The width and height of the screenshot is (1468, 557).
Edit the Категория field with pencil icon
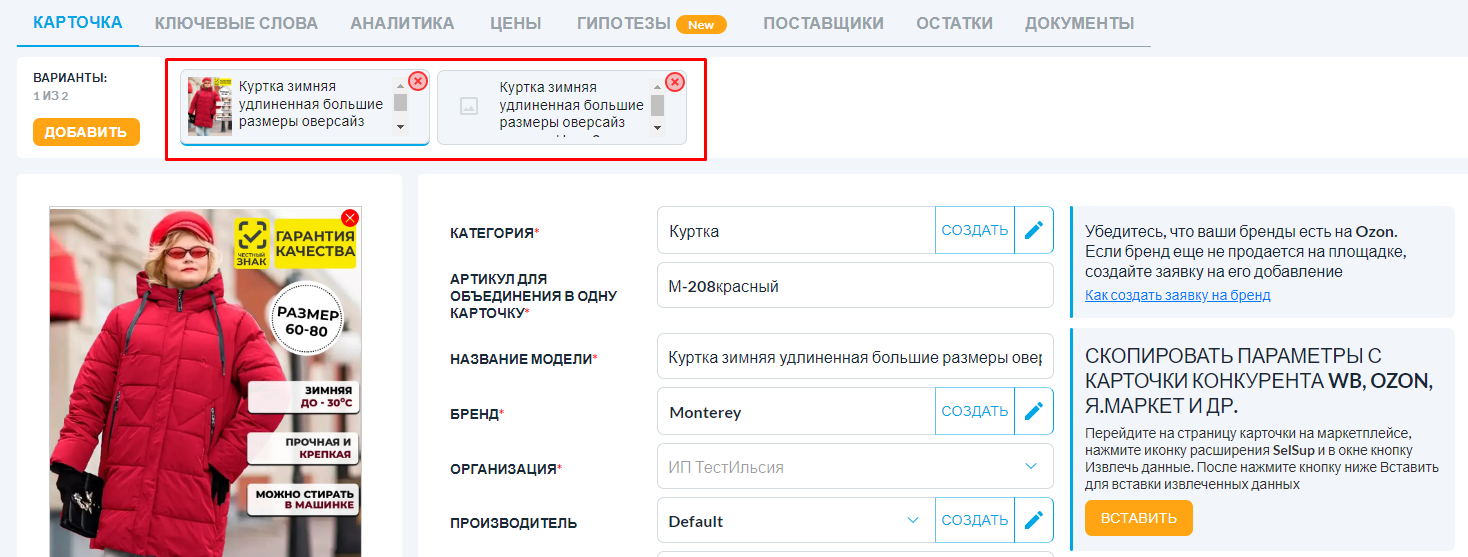pos(1034,230)
